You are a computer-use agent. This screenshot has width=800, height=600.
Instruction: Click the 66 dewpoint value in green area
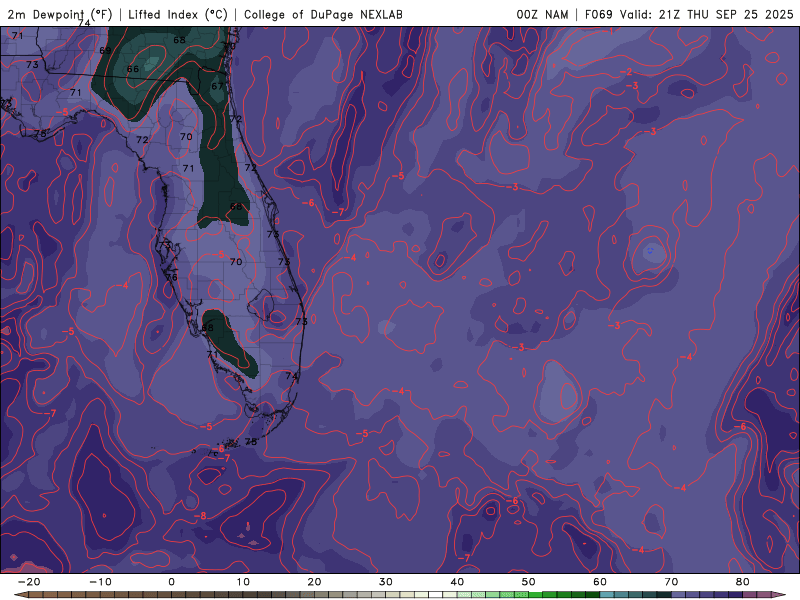pyautogui.click(x=133, y=69)
